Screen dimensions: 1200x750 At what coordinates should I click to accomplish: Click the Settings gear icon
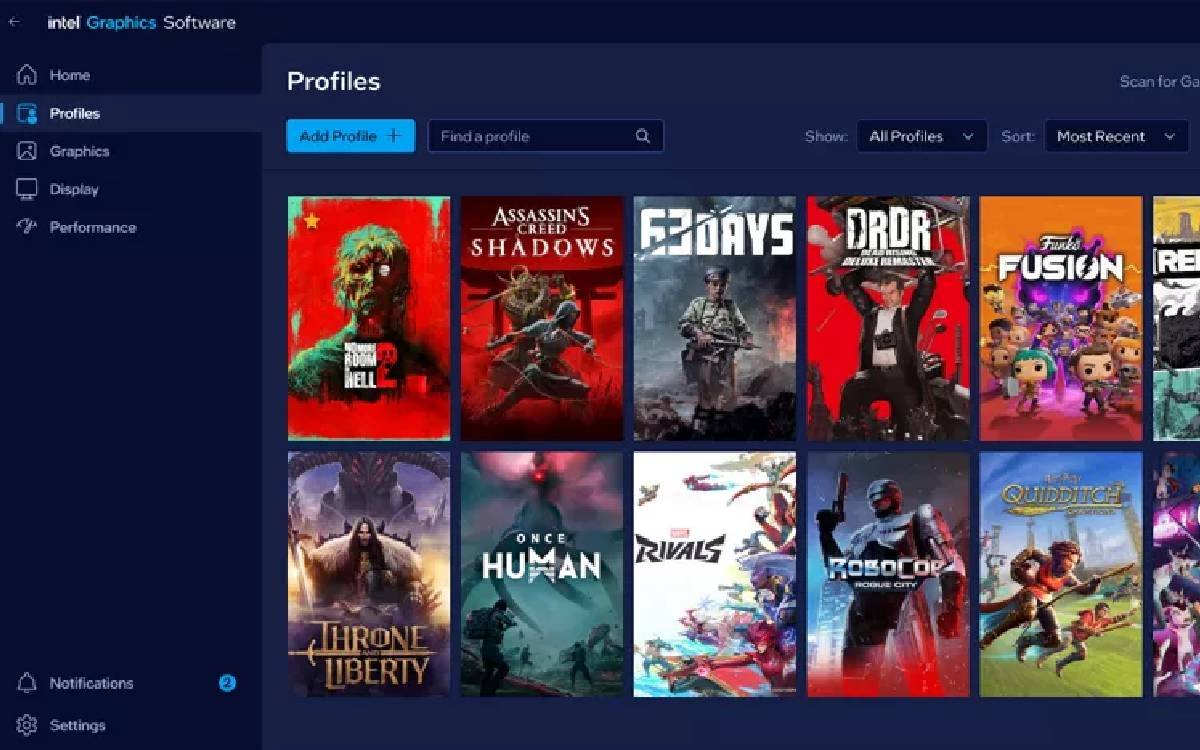(27, 725)
